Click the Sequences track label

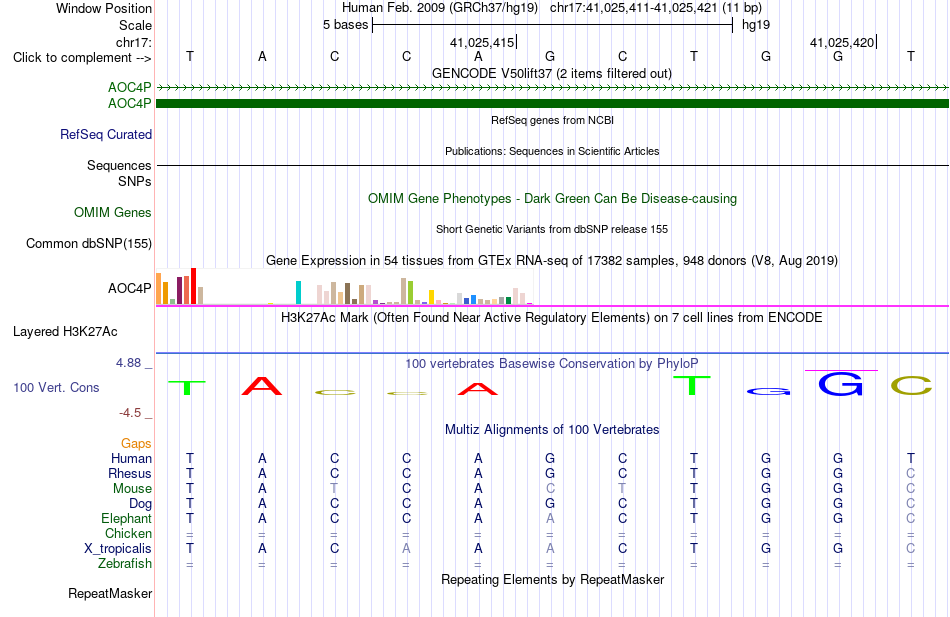pos(119,165)
